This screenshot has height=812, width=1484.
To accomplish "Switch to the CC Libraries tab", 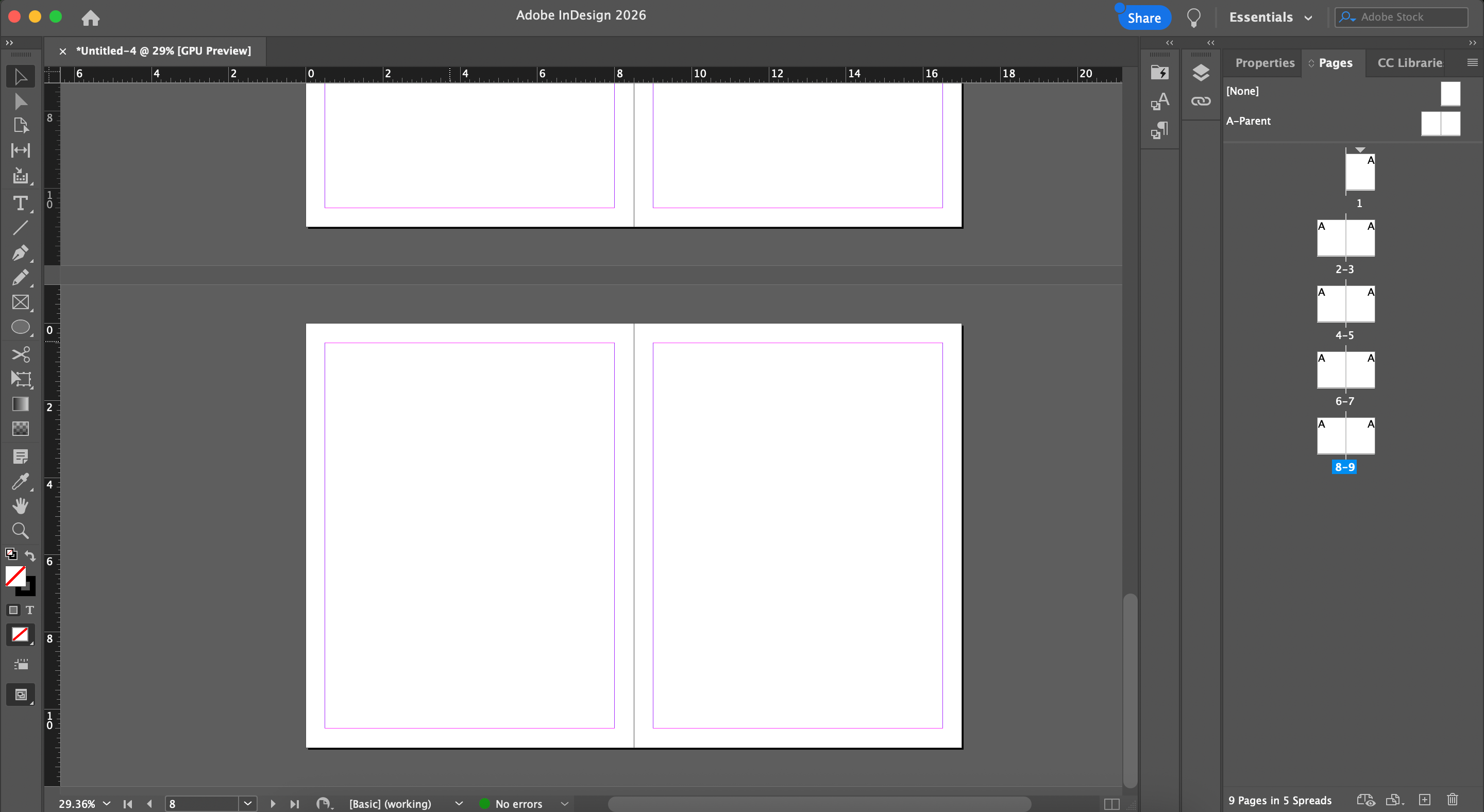I will (x=1409, y=63).
